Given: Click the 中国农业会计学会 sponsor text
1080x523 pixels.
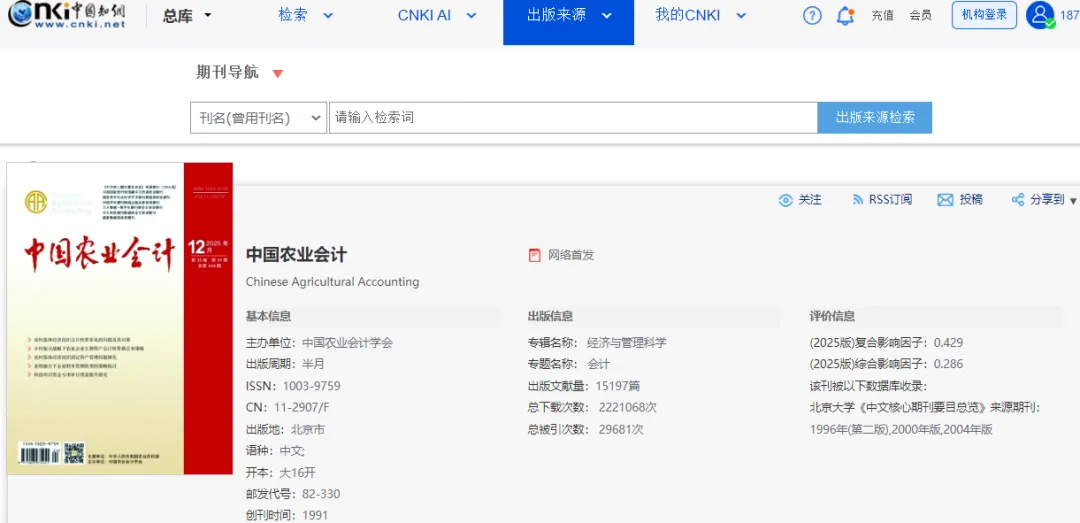Looking at the screenshot, I should pyautogui.click(x=348, y=342).
